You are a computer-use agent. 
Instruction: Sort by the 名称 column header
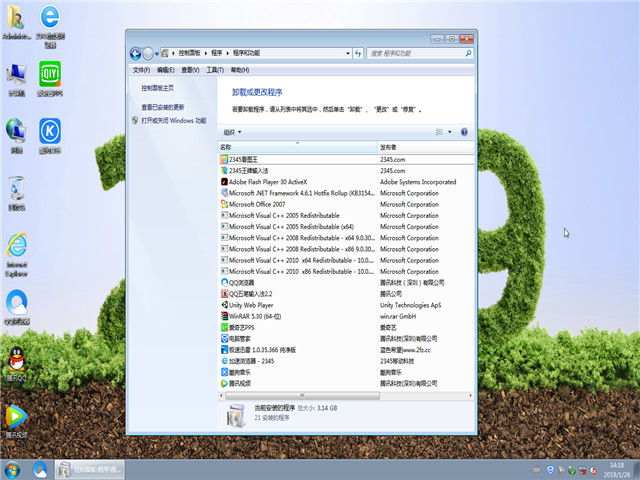[x=298, y=147]
